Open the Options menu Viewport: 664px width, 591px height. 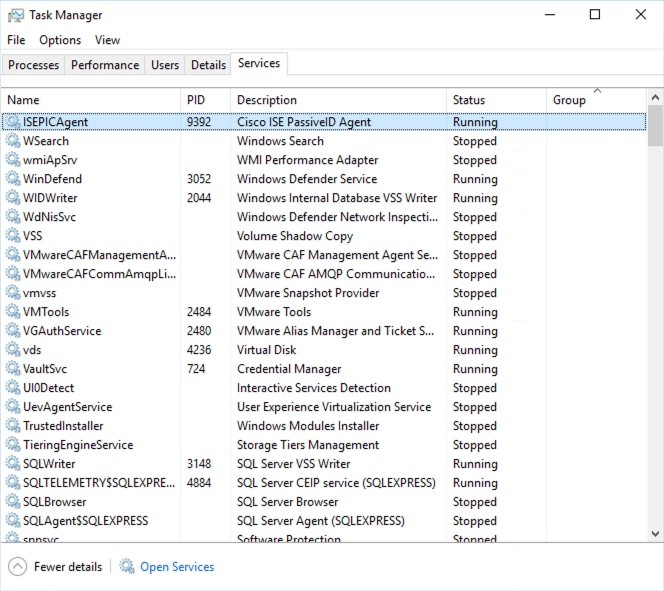pos(60,40)
